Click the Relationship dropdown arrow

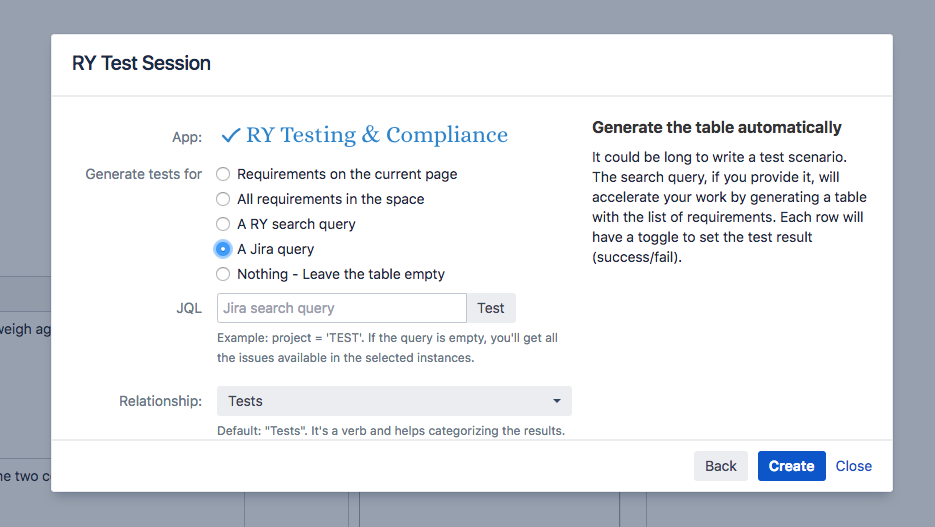[557, 401]
